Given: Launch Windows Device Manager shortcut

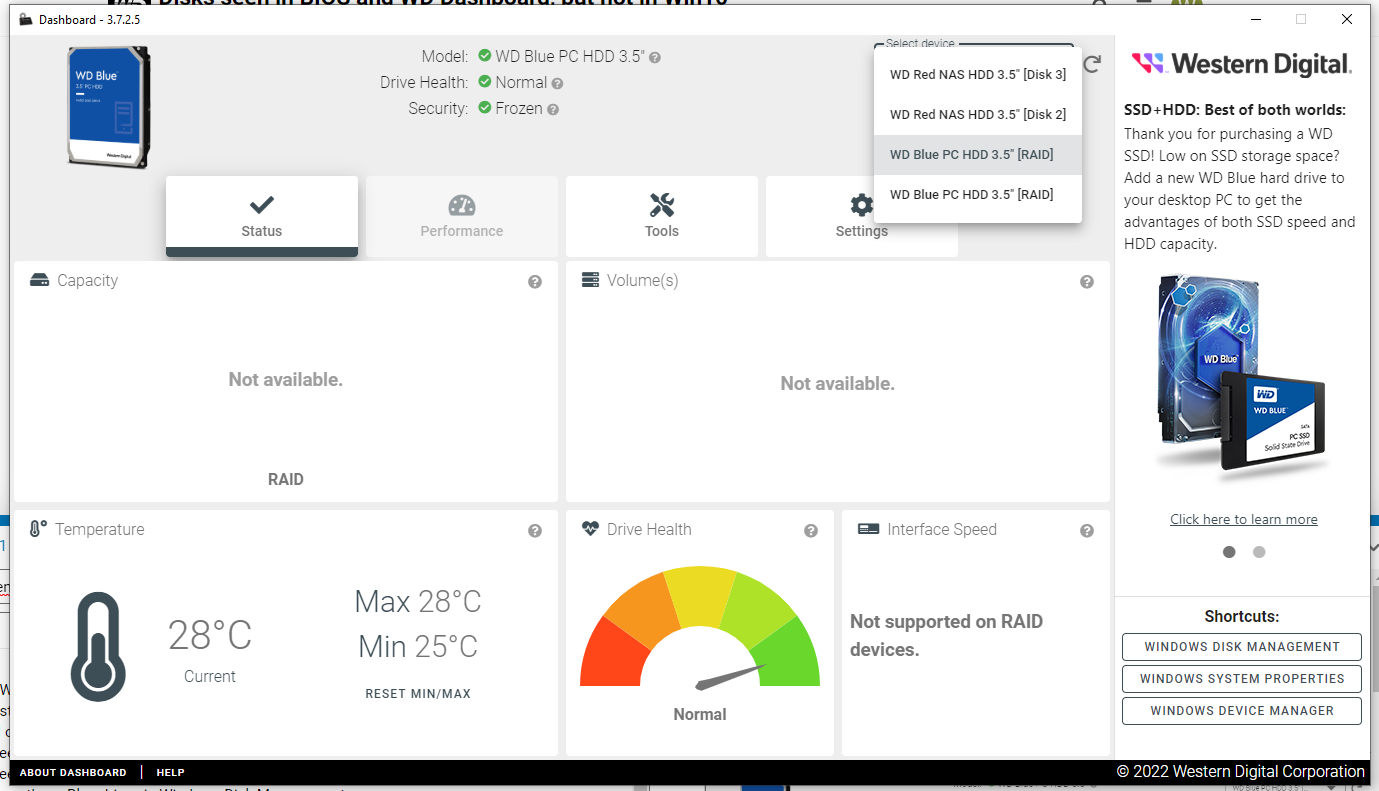Looking at the screenshot, I should coord(1242,711).
